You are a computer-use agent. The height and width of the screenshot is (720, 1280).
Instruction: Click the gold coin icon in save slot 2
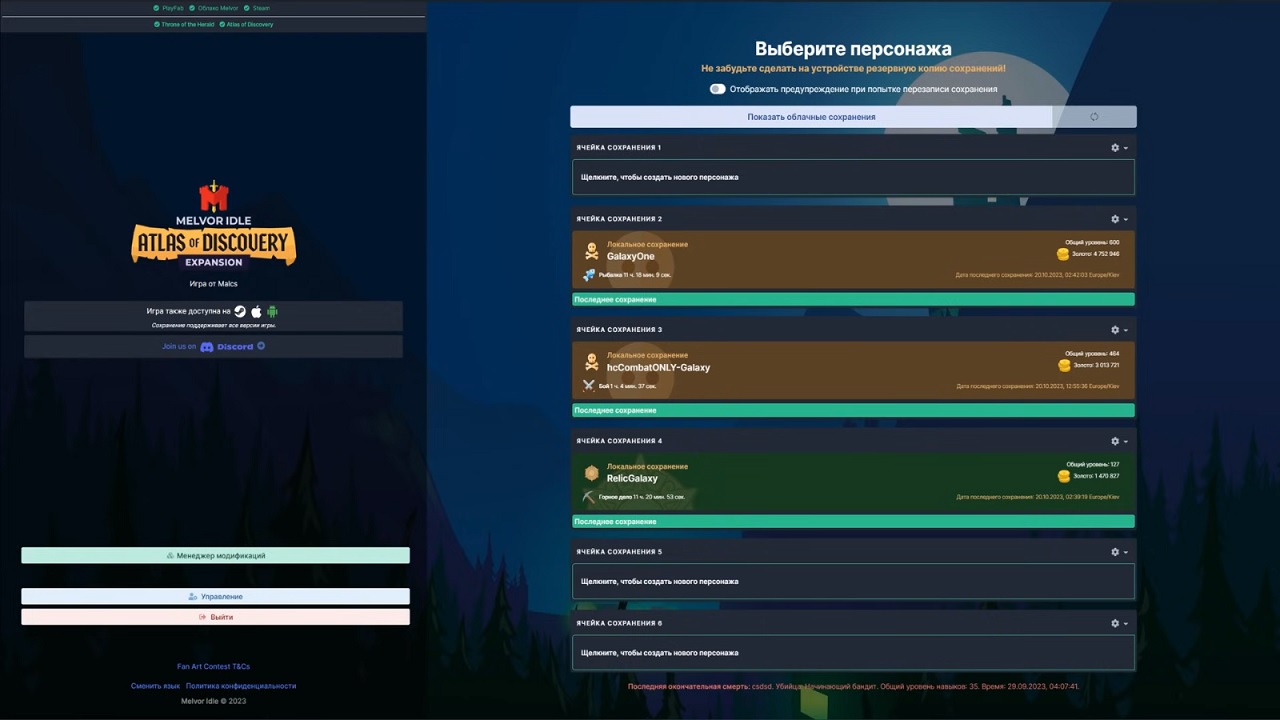coord(1062,254)
